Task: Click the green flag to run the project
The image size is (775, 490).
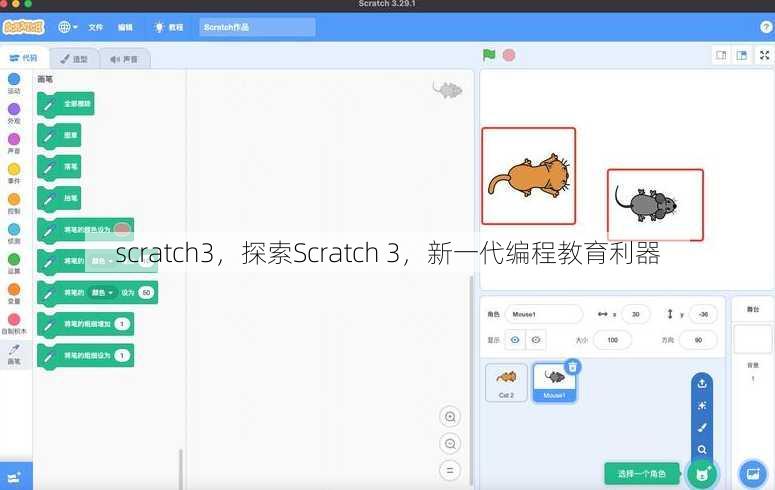Action: pos(489,55)
